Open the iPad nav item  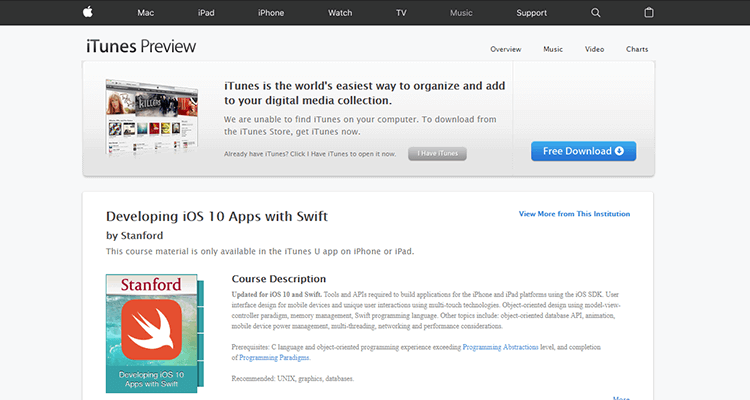[x=206, y=13]
